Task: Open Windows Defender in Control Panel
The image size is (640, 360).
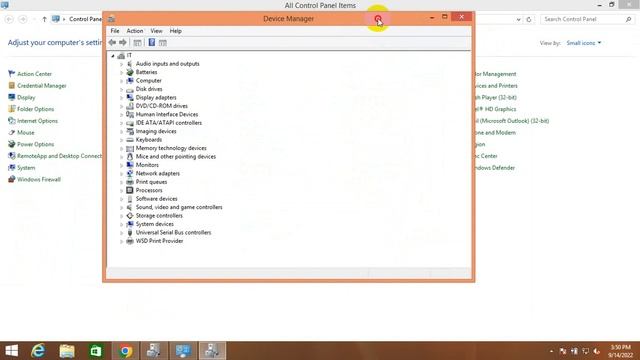Action: 494,168
